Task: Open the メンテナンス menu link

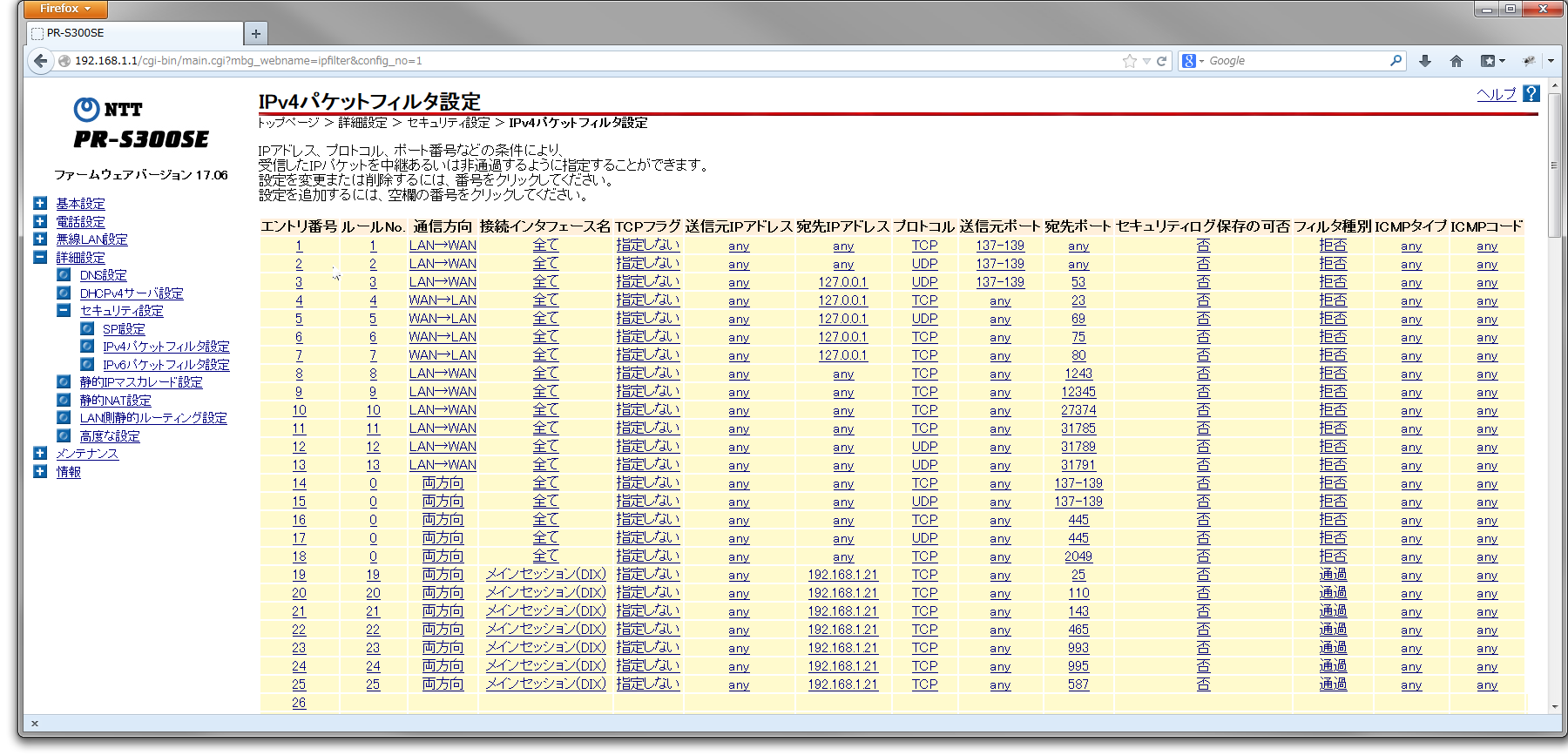Action: 87,454
